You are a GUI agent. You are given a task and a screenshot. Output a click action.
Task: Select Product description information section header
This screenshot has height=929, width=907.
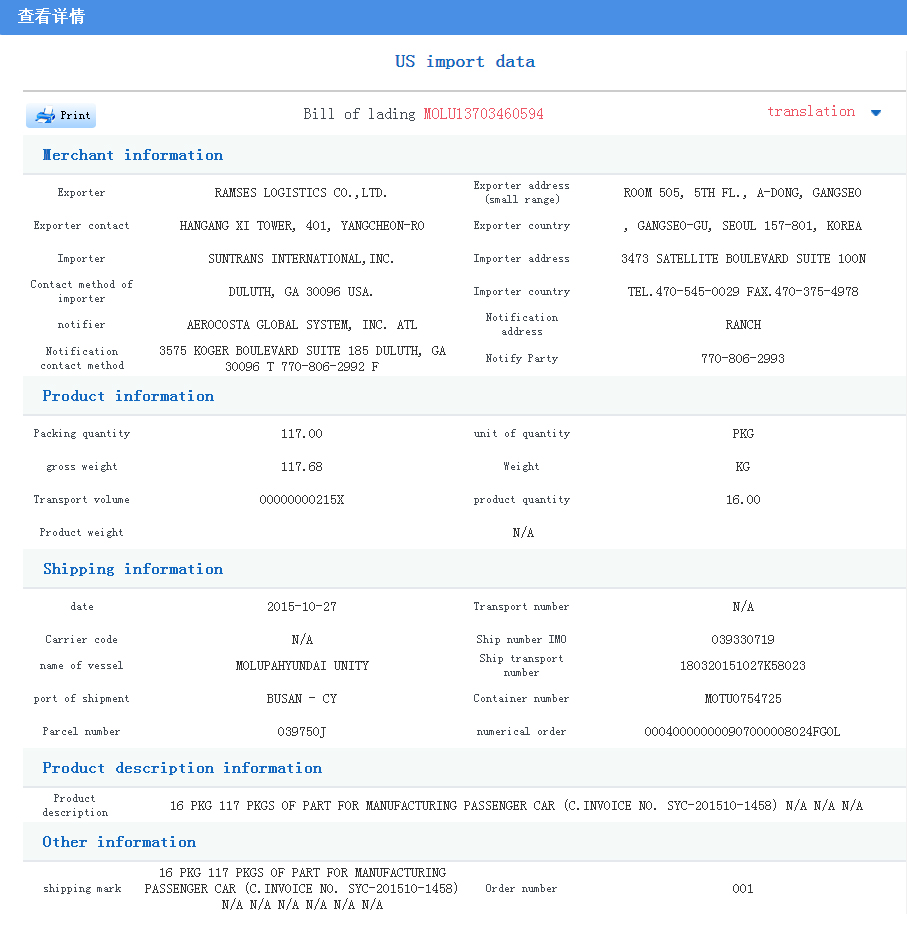click(x=182, y=768)
